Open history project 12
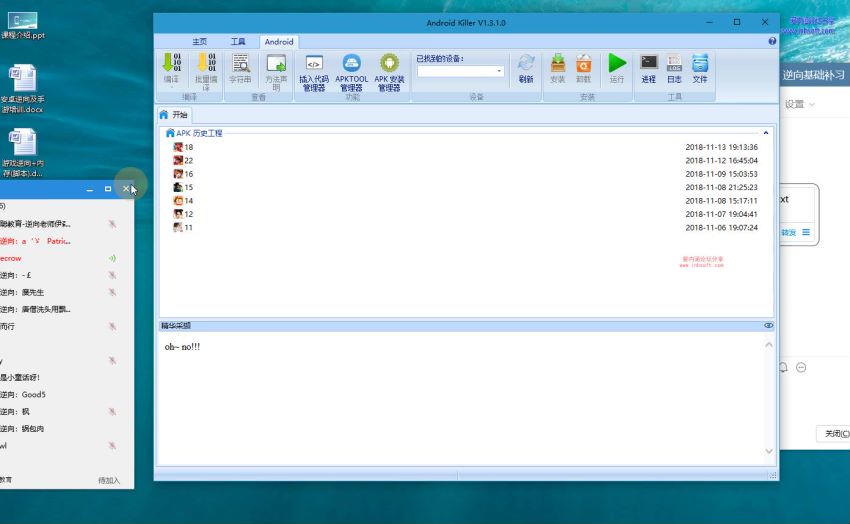Image resolution: width=850 pixels, height=524 pixels. (183, 214)
